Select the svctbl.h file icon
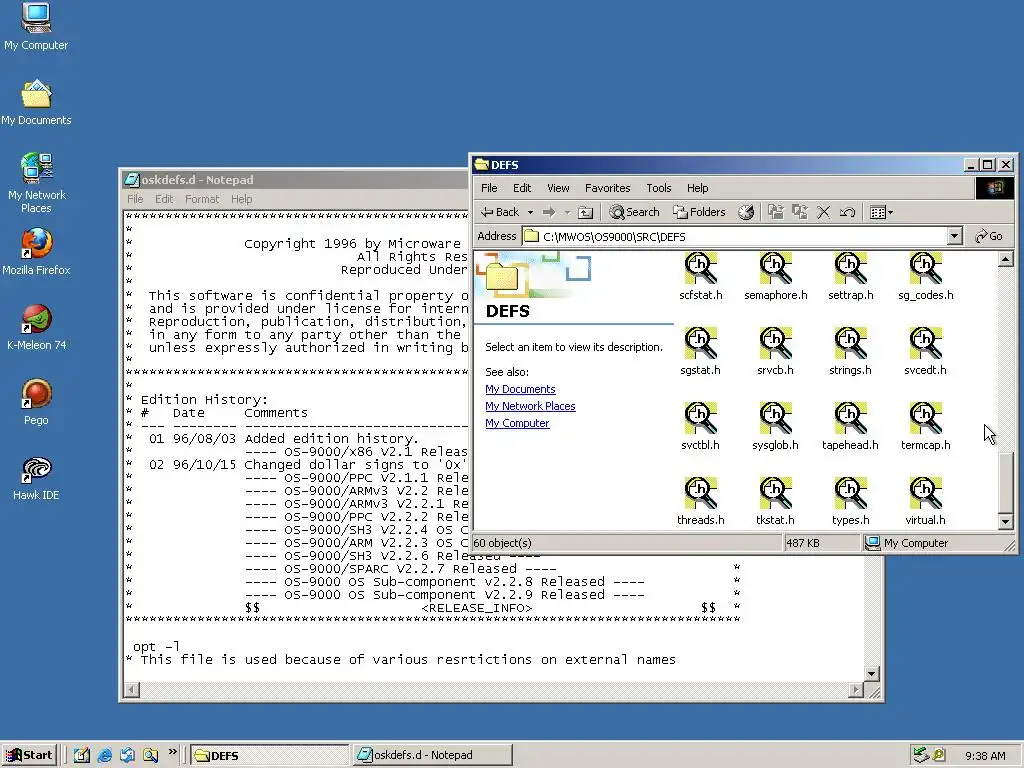Viewport: 1024px width, 768px height. click(700, 419)
